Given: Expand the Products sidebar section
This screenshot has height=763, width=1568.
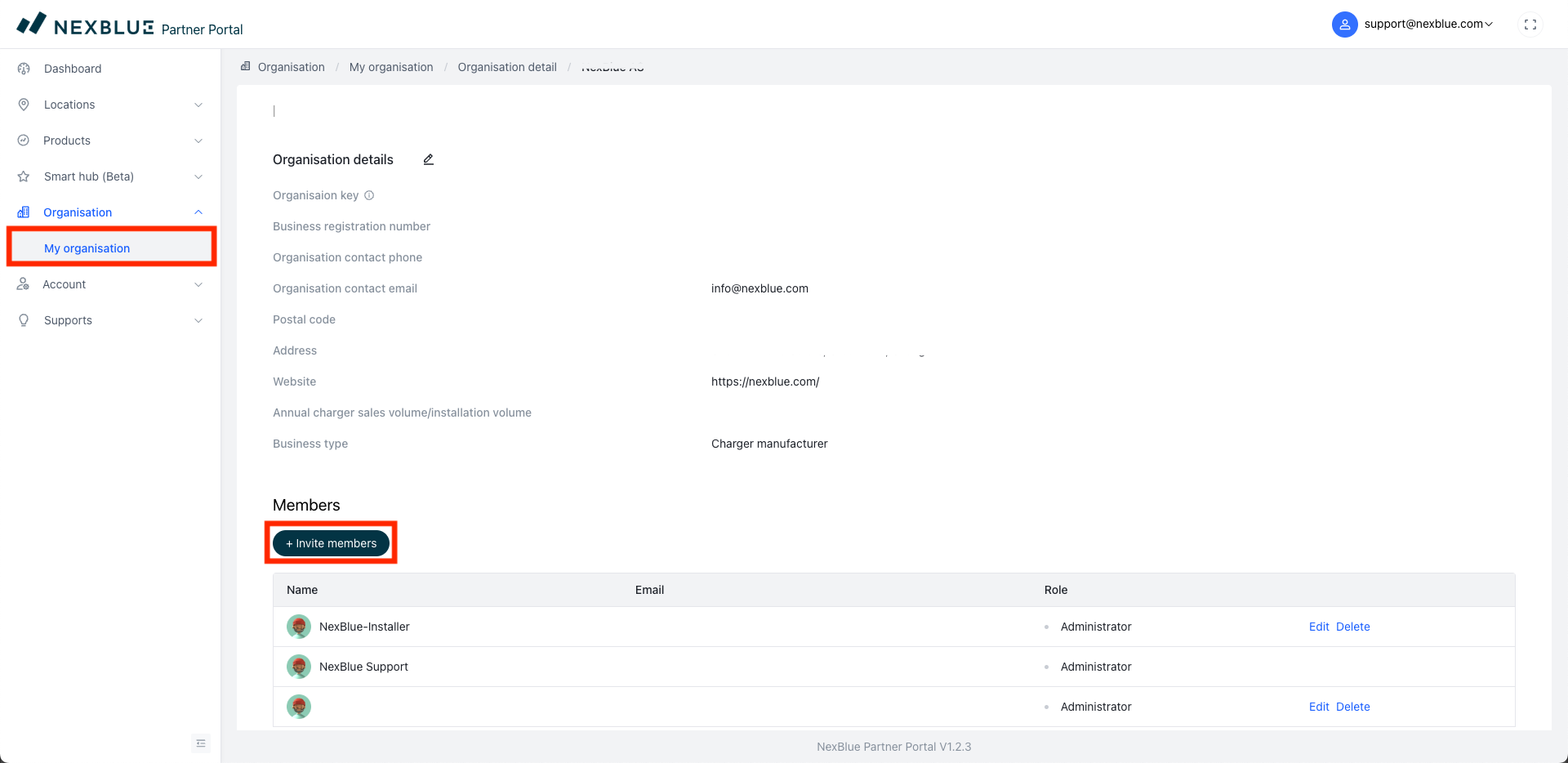Looking at the screenshot, I should (67, 141).
